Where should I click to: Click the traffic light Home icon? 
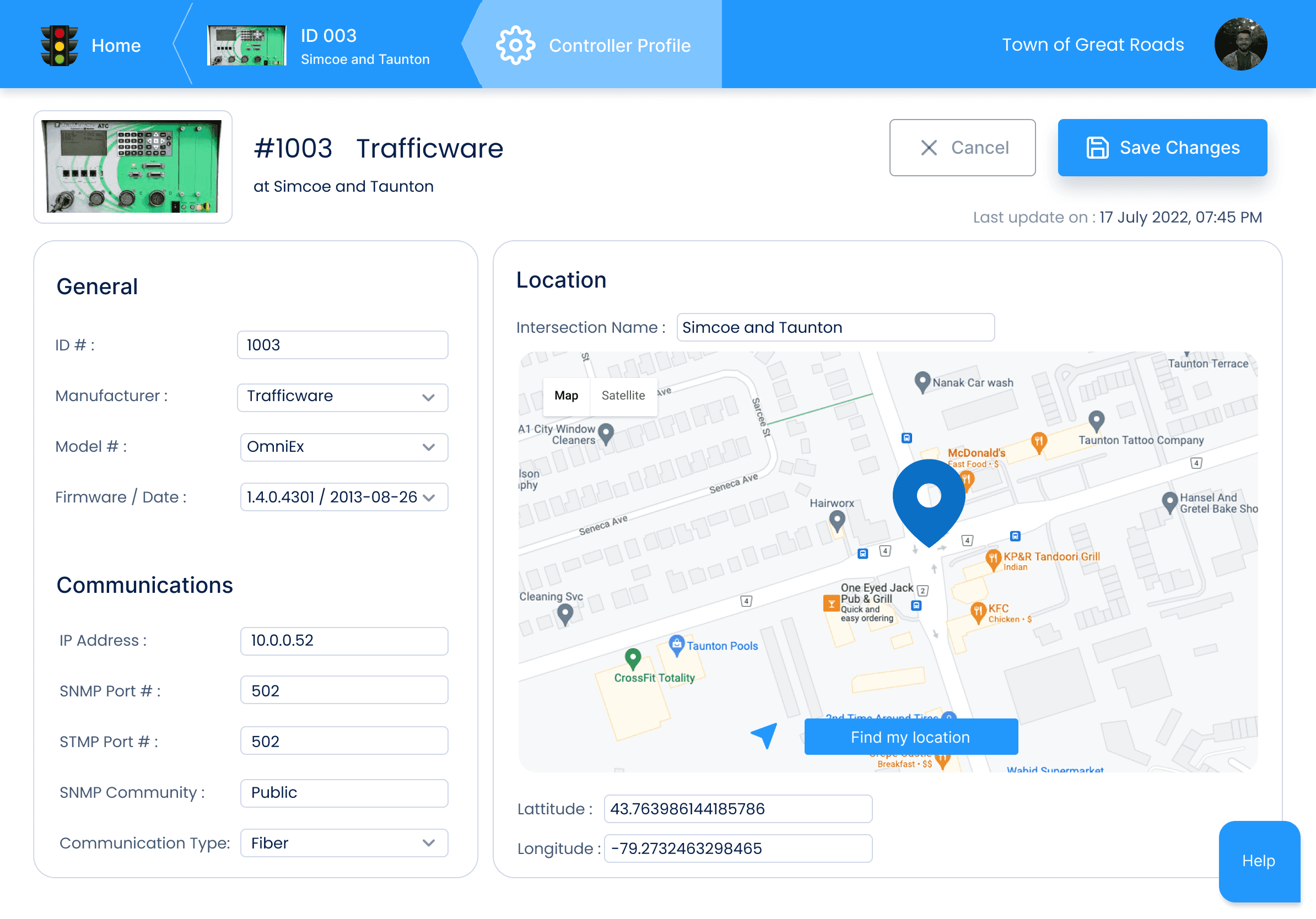pos(59,45)
